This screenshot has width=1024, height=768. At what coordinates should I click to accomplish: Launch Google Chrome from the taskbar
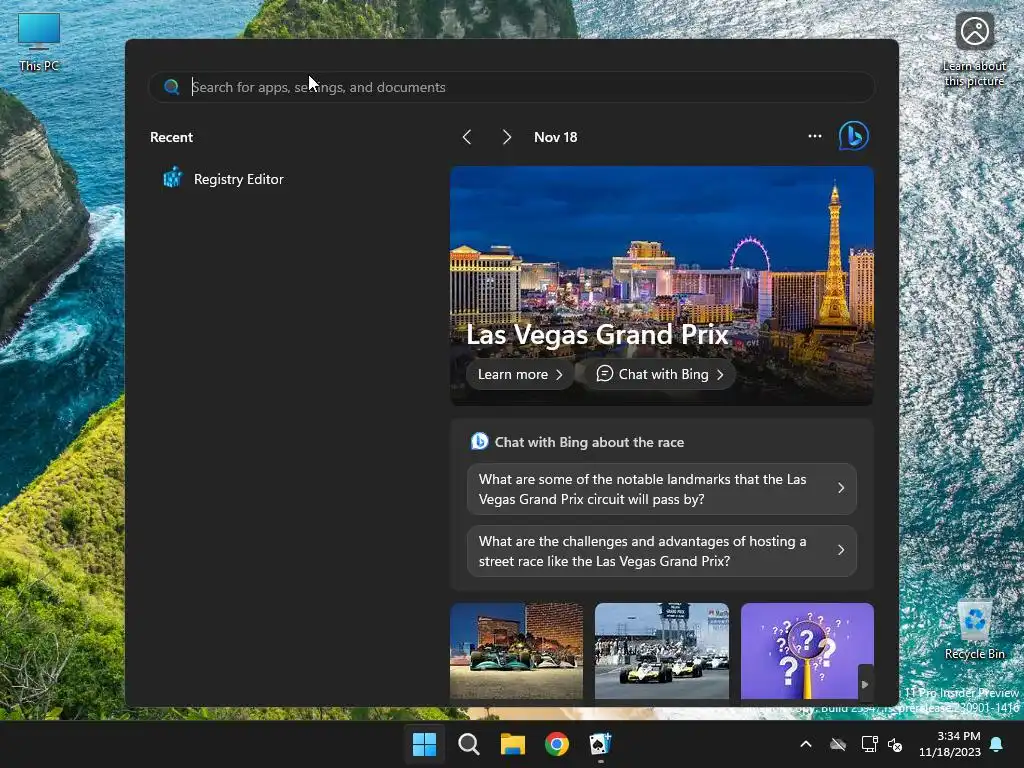click(556, 744)
